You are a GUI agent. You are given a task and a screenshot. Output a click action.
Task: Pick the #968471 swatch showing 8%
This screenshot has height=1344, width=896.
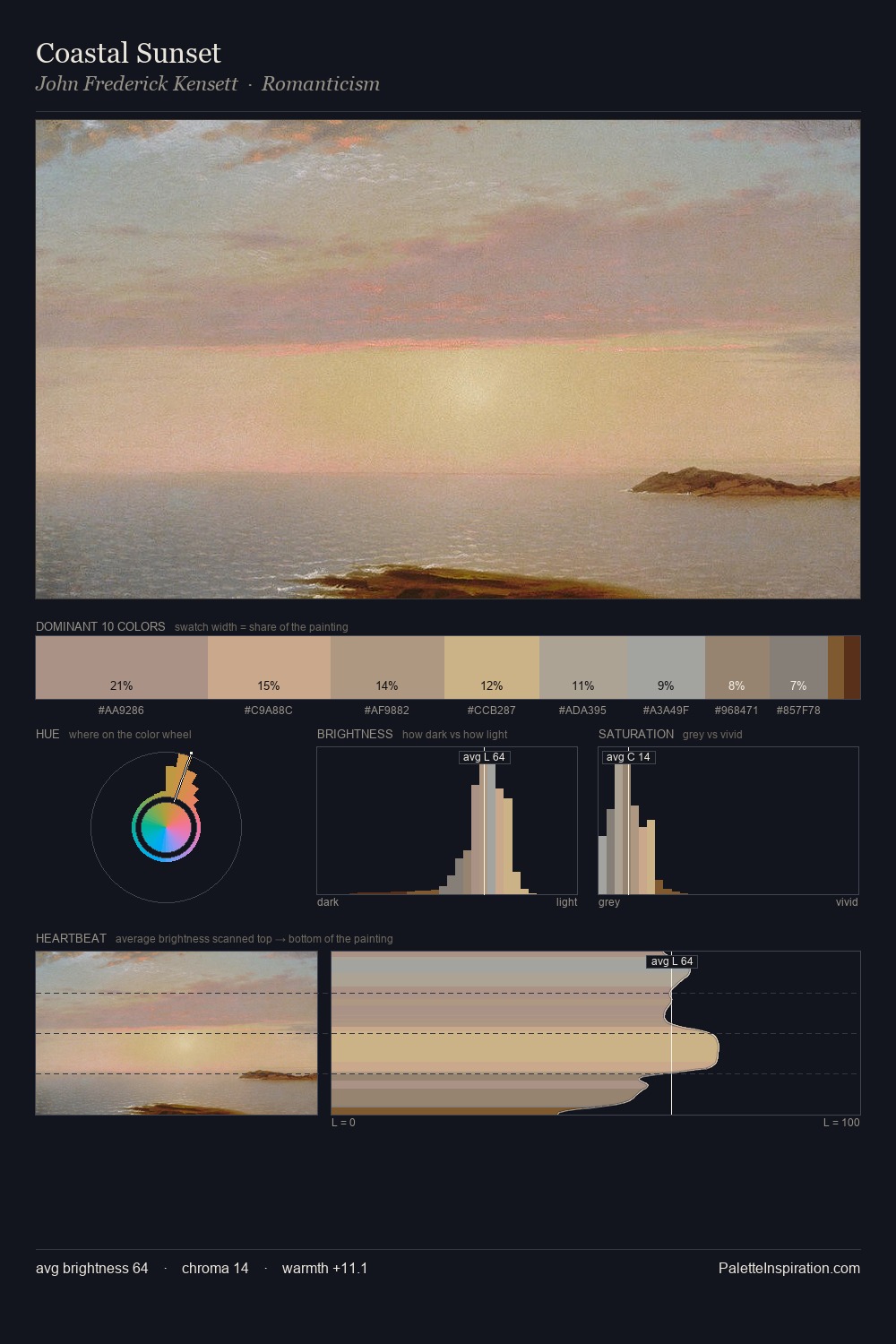click(x=737, y=668)
